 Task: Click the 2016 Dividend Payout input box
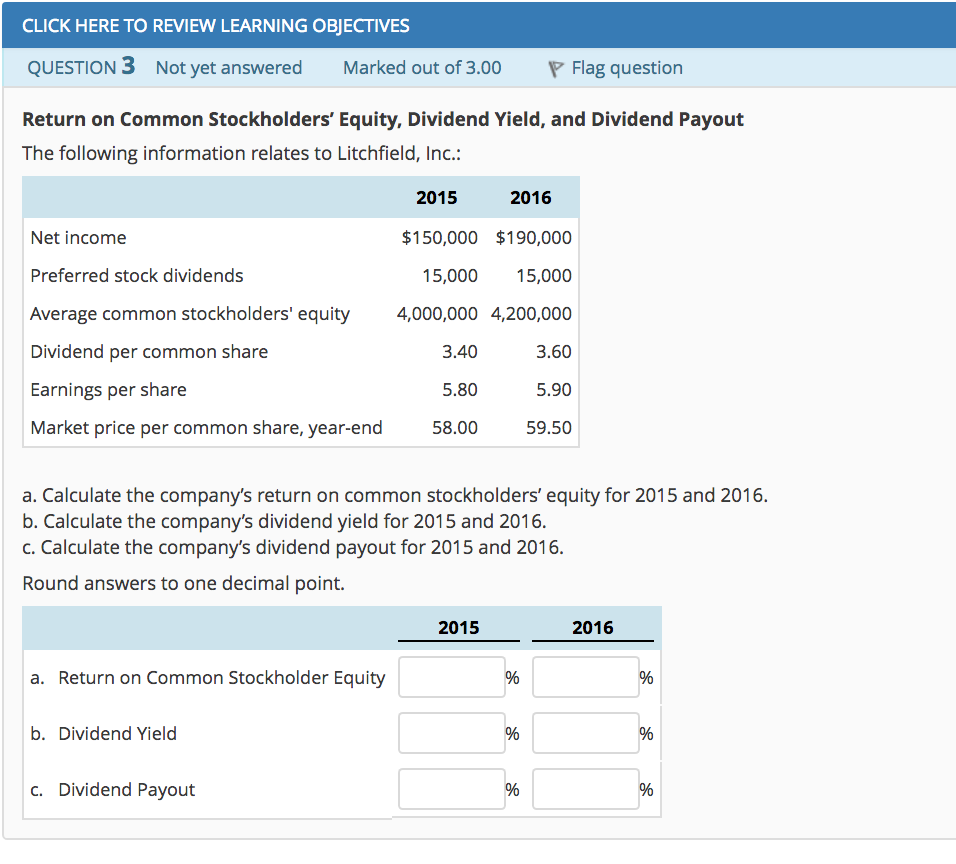[x=585, y=789]
